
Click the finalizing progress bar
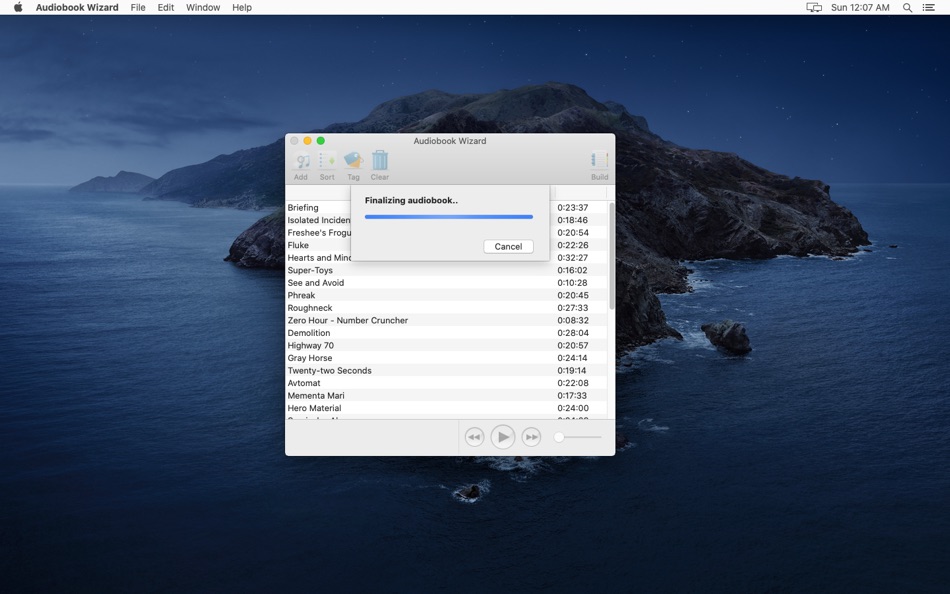(x=449, y=216)
